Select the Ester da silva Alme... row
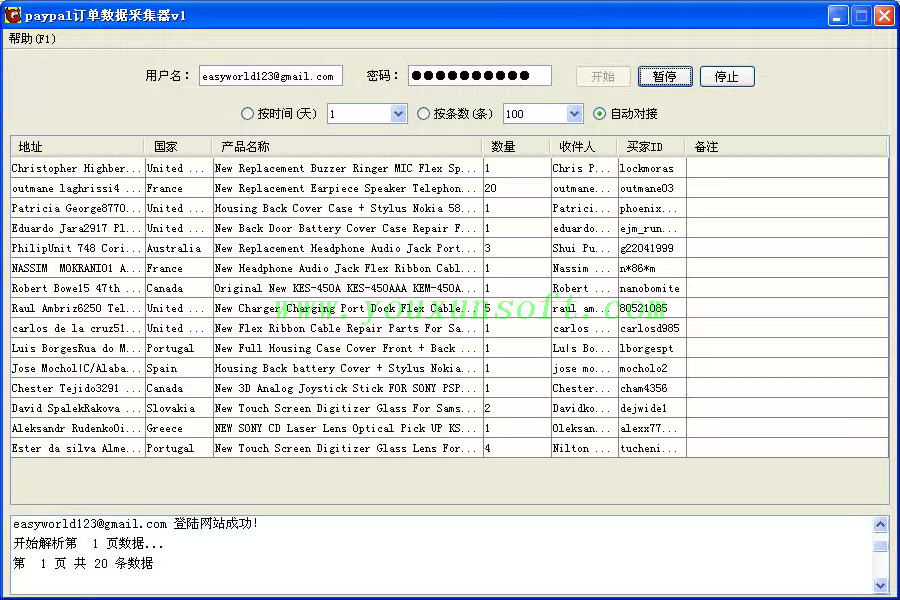Viewport: 900px width, 600px height. click(449, 448)
